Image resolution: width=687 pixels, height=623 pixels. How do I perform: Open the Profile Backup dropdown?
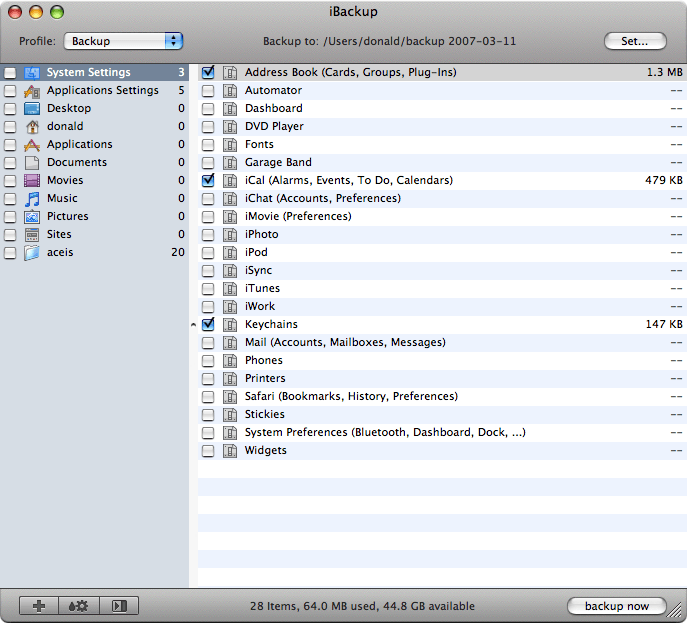123,41
